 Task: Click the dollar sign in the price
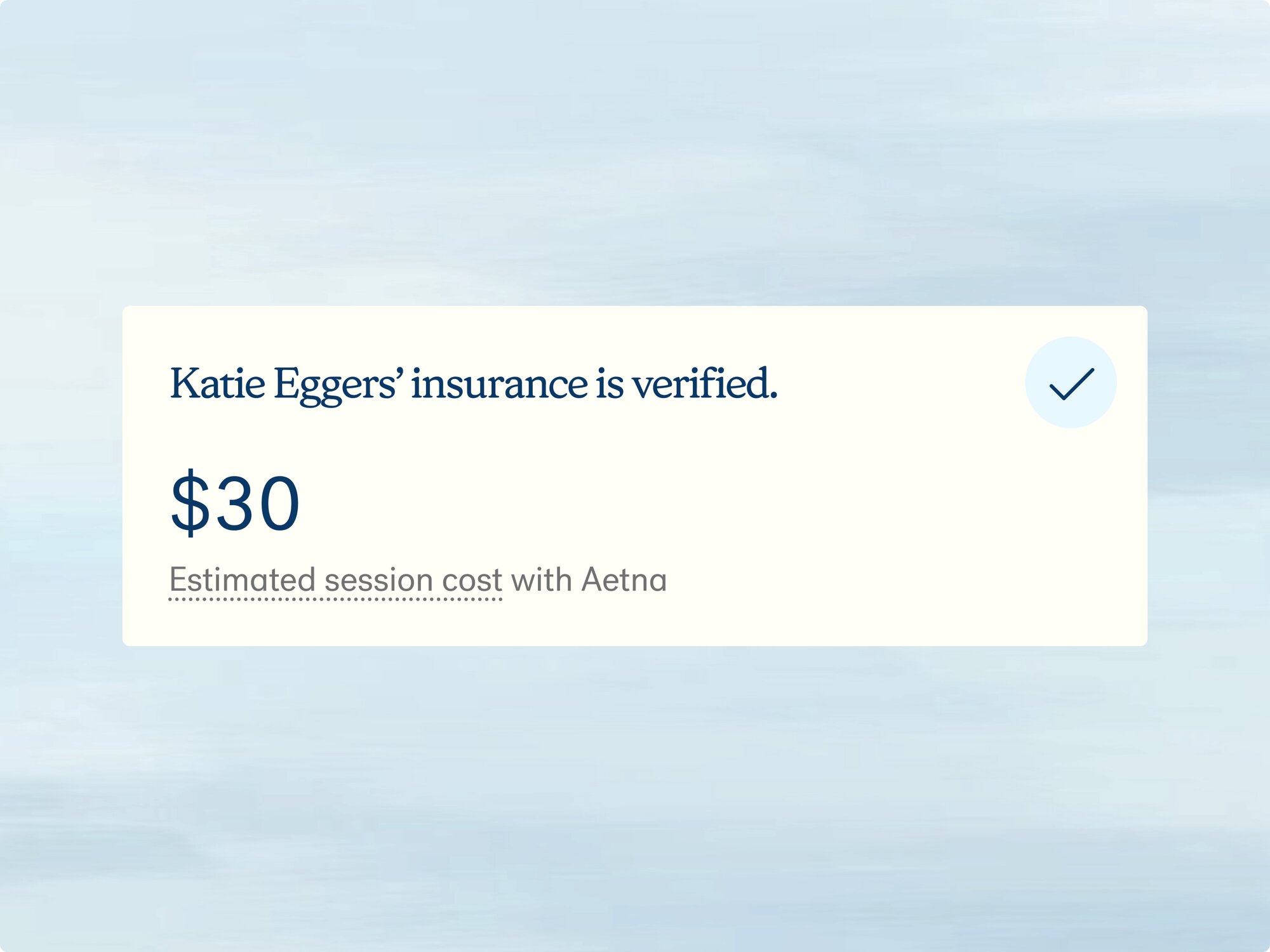coord(190,503)
